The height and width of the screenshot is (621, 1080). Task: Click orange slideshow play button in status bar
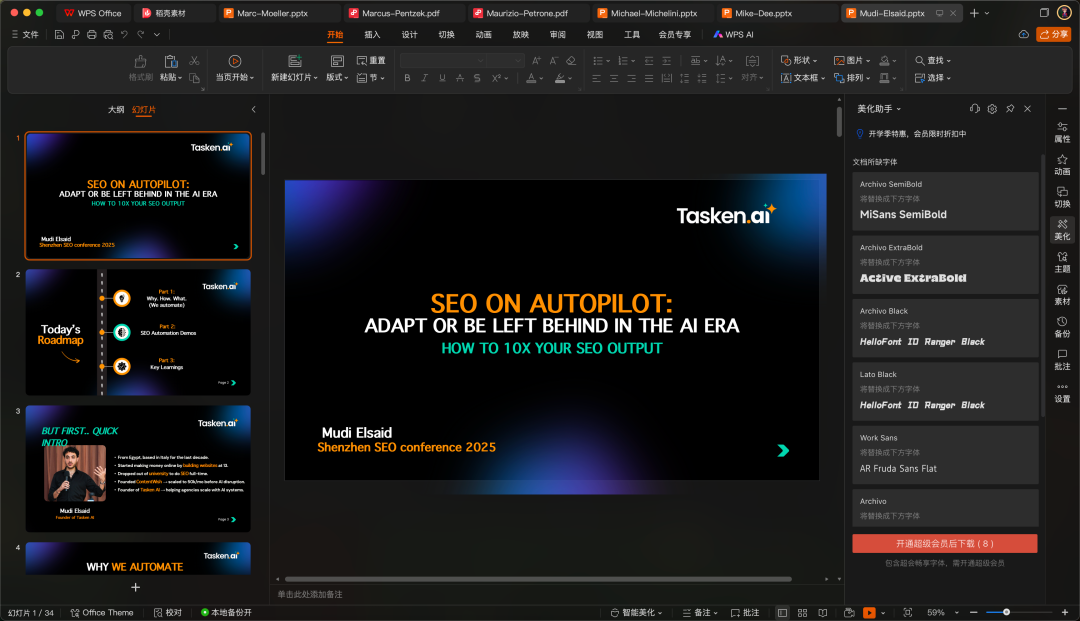869,613
